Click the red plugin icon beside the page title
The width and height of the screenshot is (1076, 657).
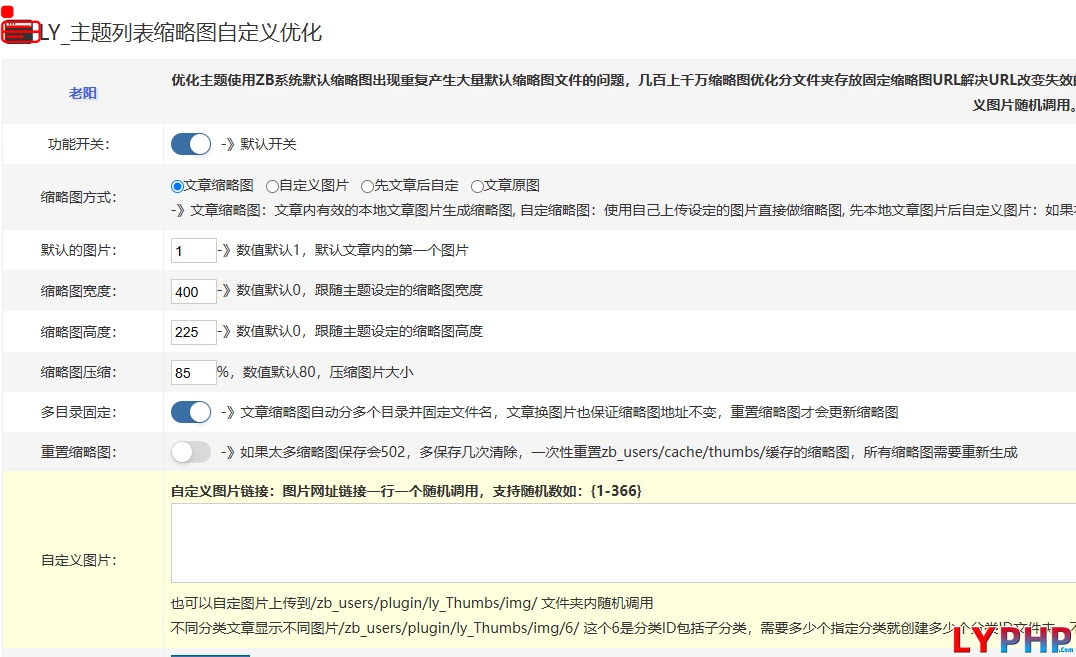pyautogui.click(x=20, y=30)
